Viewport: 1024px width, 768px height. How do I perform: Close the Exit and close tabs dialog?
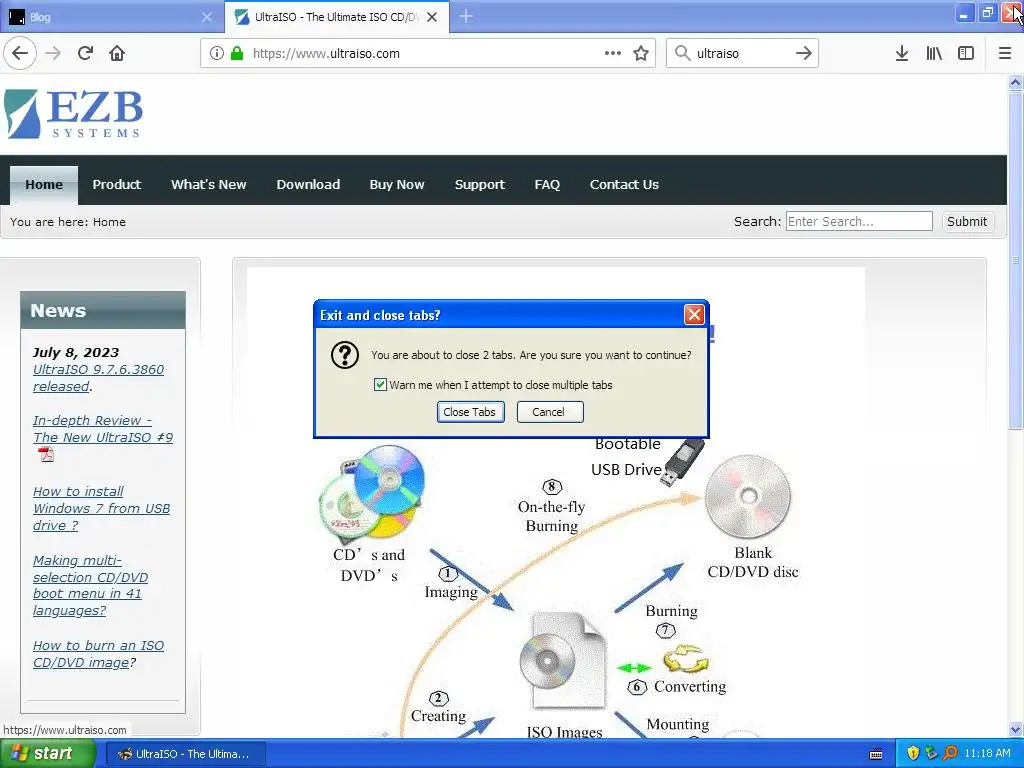(x=694, y=315)
